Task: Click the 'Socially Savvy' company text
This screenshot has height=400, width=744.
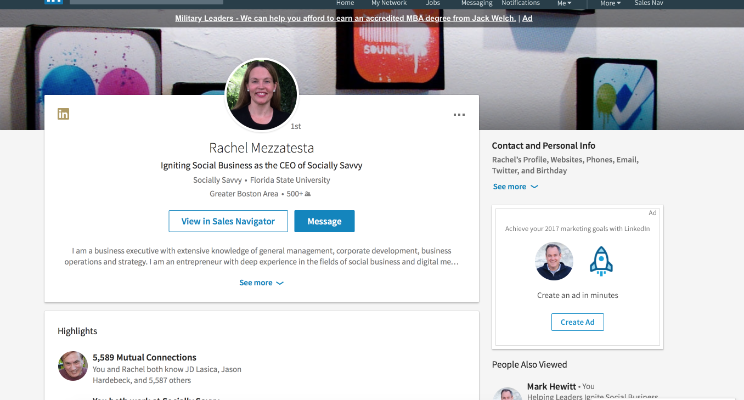Action: (x=217, y=180)
